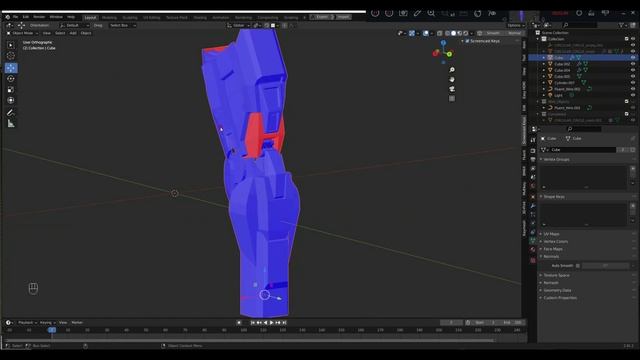This screenshot has height=360, width=640.
Task: Open the Texture properties tab
Action: tap(533, 260)
